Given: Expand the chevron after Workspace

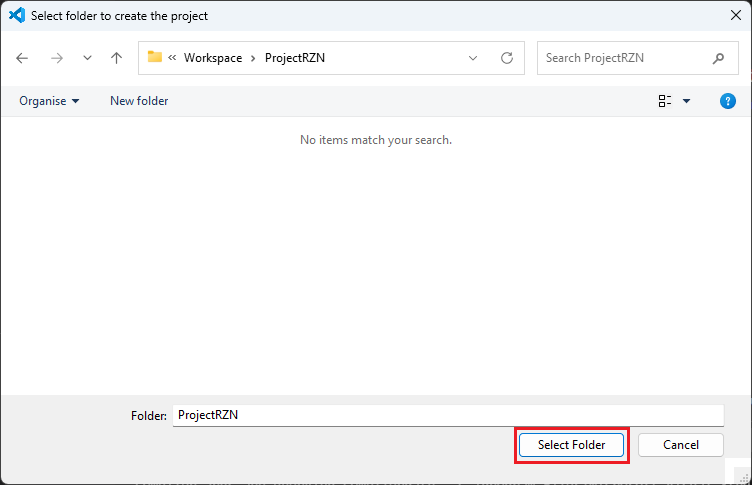Looking at the screenshot, I should 253,59.
